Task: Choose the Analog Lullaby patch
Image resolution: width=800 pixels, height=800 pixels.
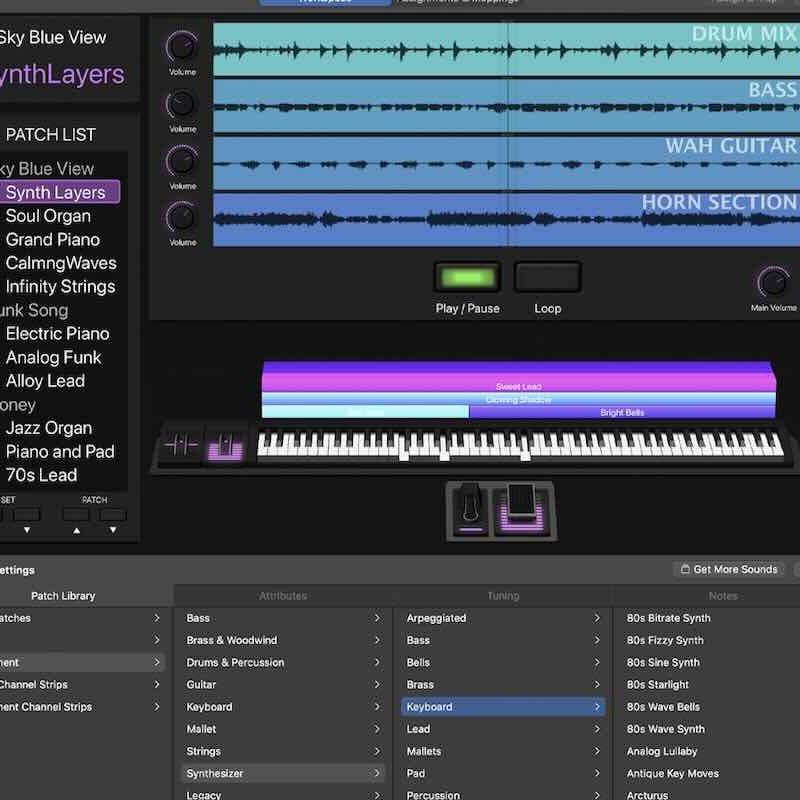Action: pyautogui.click(x=662, y=751)
